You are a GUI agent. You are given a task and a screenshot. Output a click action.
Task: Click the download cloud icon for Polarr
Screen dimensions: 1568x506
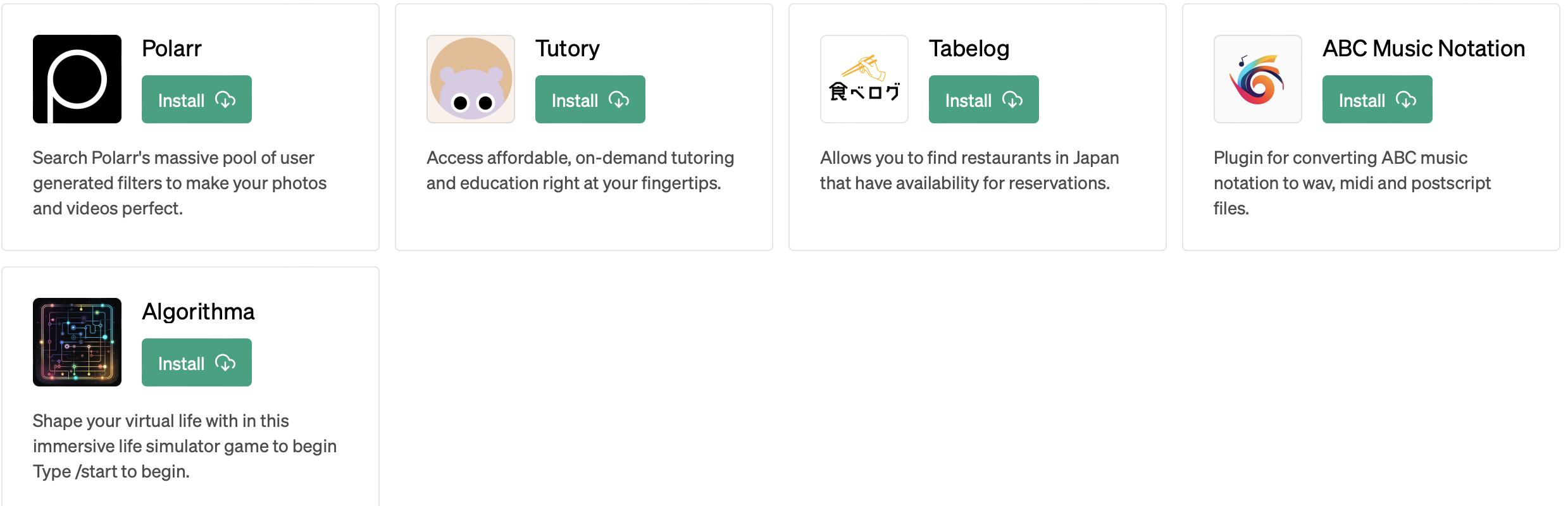coord(225,100)
